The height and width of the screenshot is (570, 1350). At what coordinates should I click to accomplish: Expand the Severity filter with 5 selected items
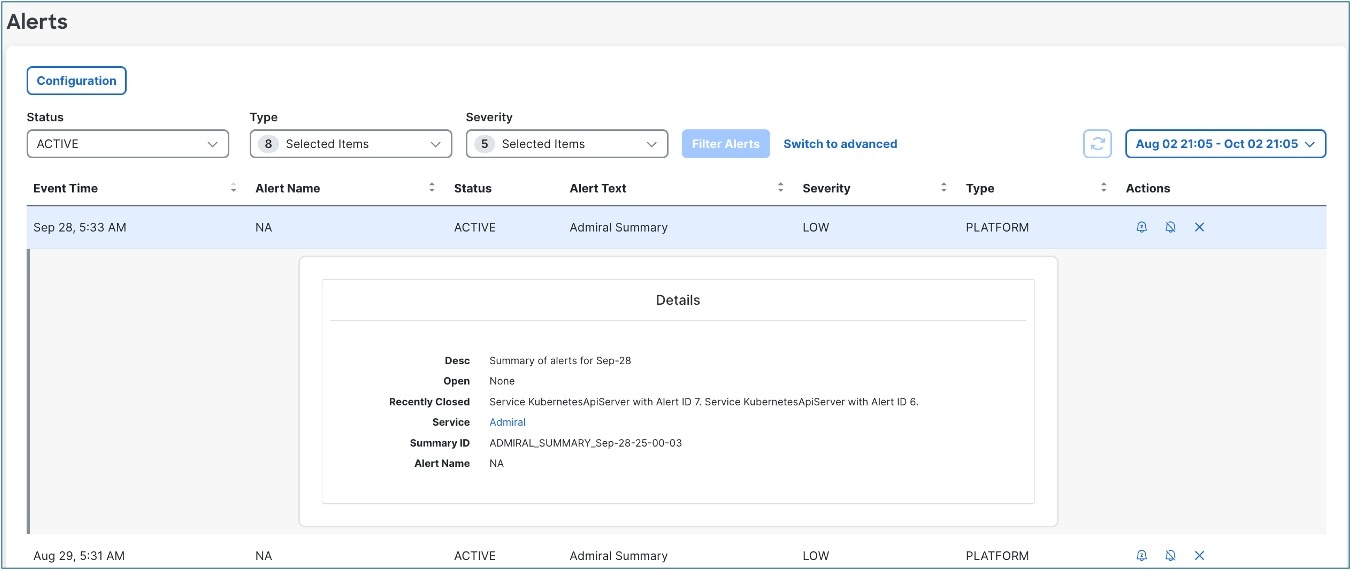click(567, 144)
